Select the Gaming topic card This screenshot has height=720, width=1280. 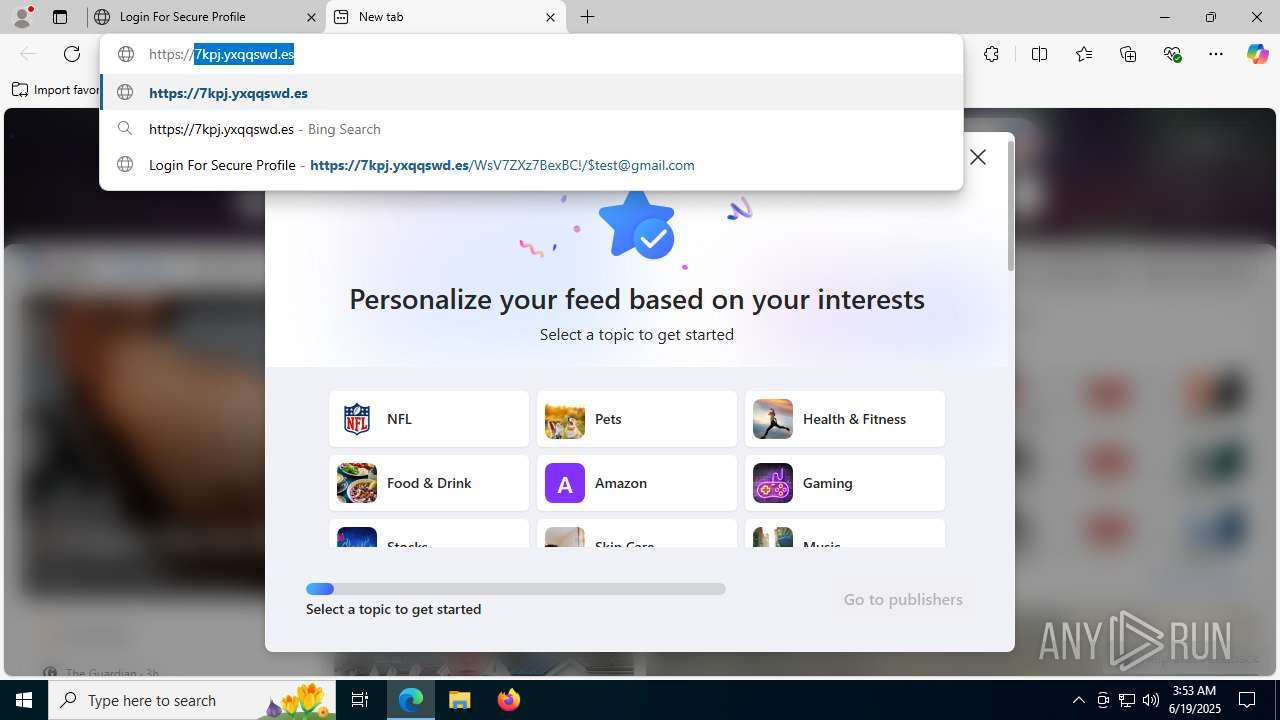pyautogui.click(x=845, y=483)
